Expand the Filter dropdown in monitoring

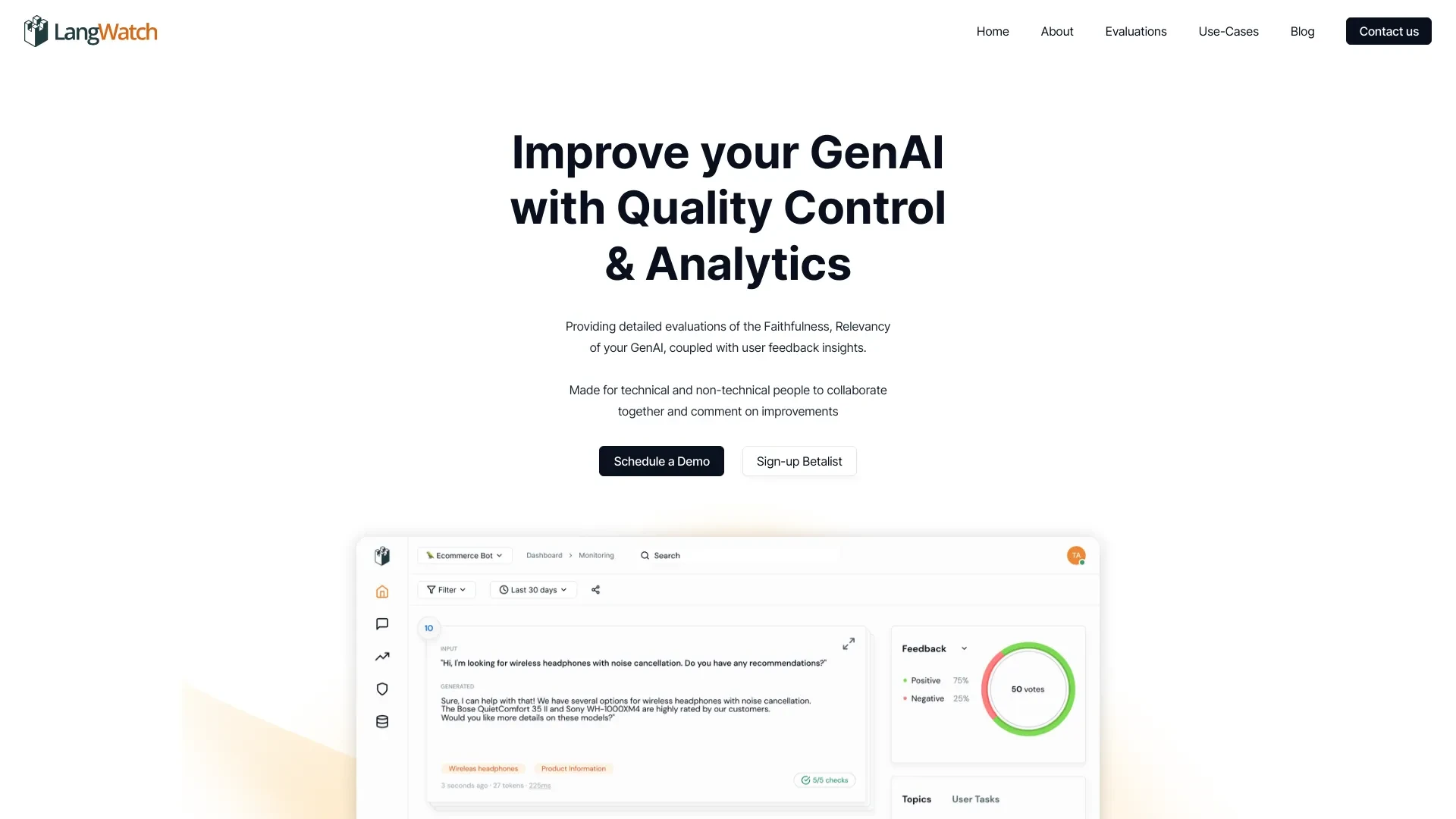446,590
